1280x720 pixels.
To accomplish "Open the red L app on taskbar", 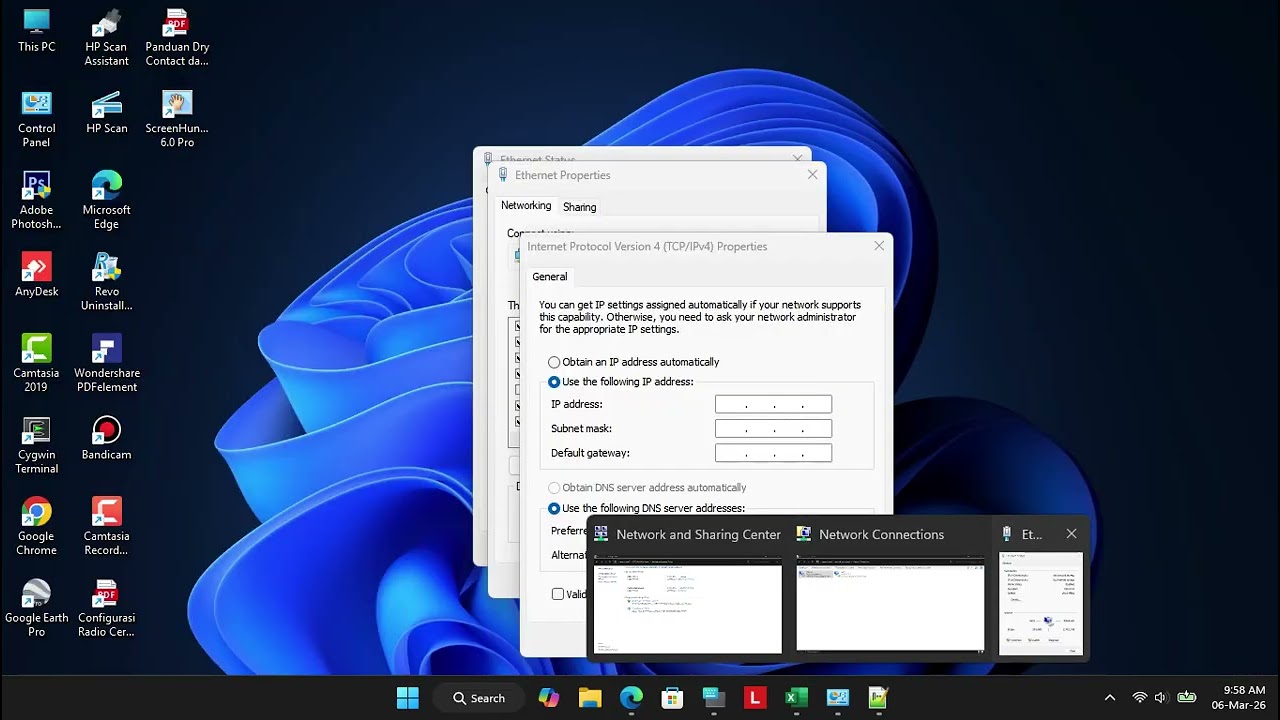I will [x=755, y=698].
